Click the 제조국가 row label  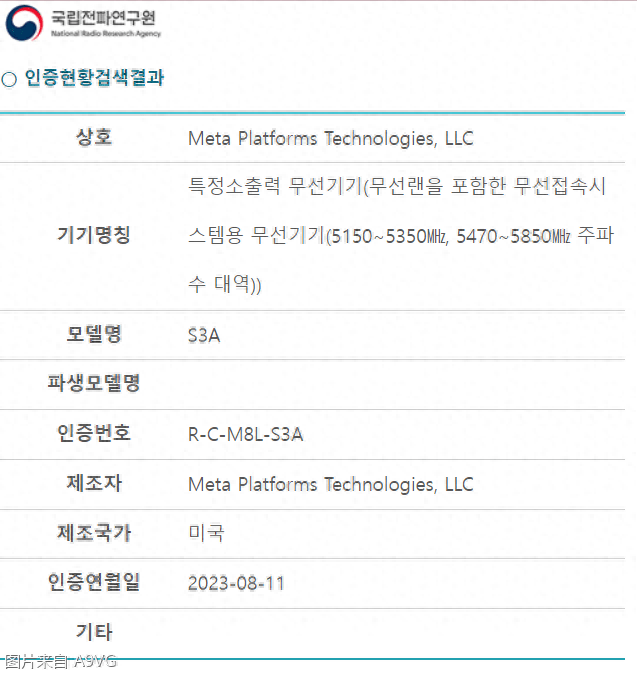pyautogui.click(x=94, y=533)
